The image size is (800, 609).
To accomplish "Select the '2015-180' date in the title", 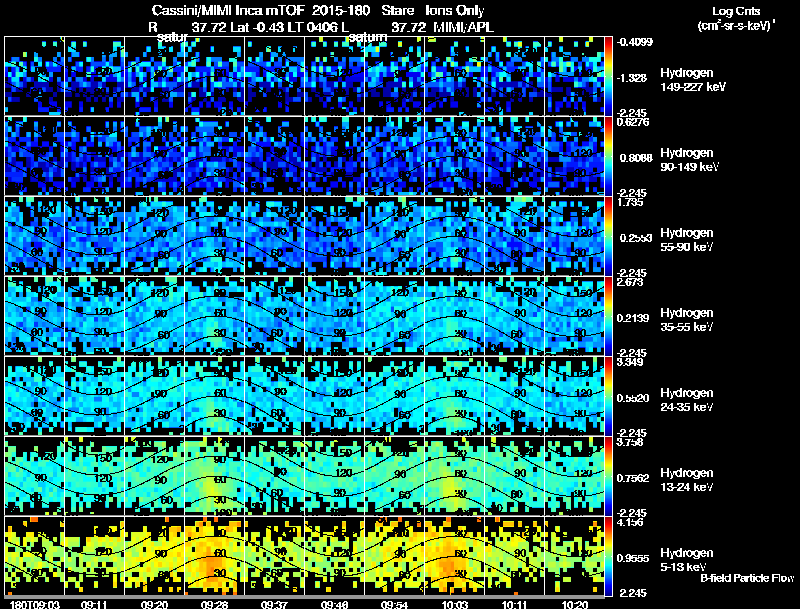I will 341,11.
